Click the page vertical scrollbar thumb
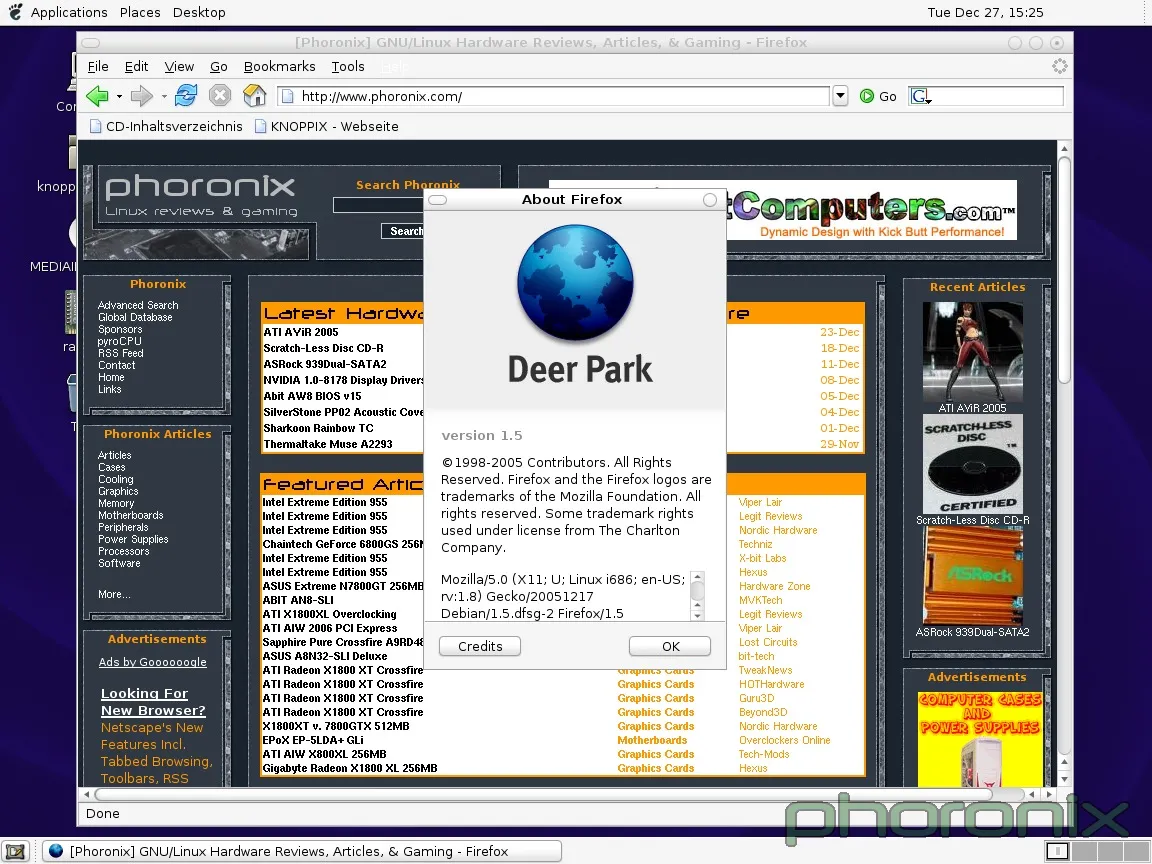This screenshot has width=1152, height=864. tap(1064, 269)
